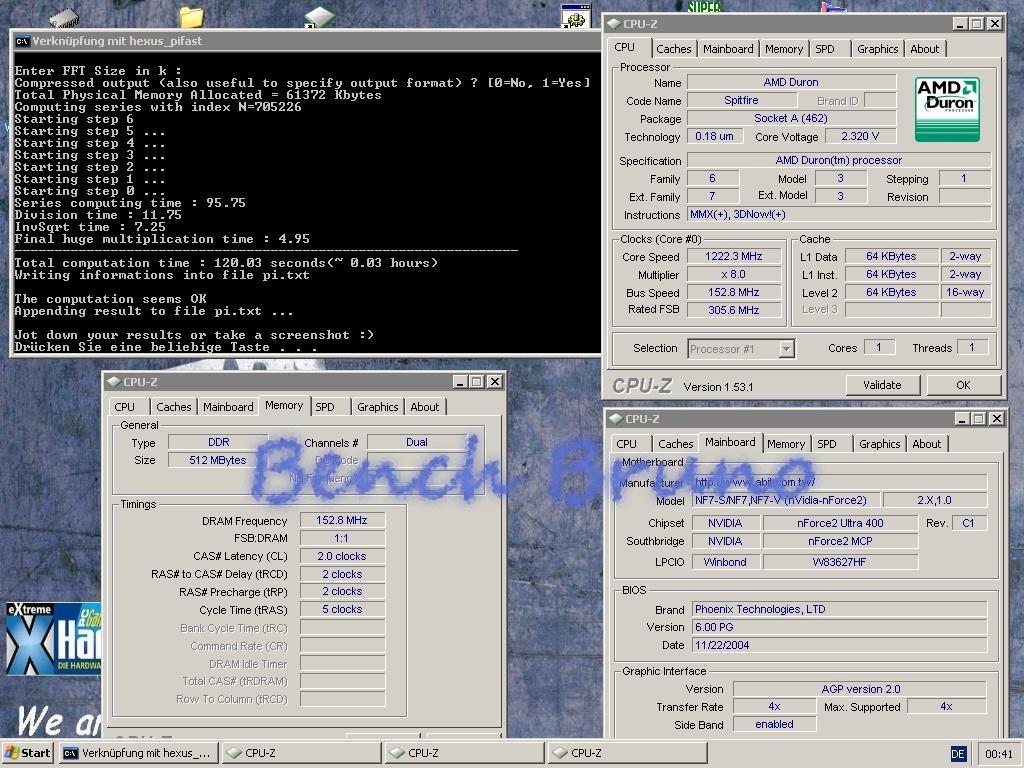Click the nForce2 Ultra 400 chipset field
Image resolution: width=1024 pixels, height=768 pixels.
point(840,523)
